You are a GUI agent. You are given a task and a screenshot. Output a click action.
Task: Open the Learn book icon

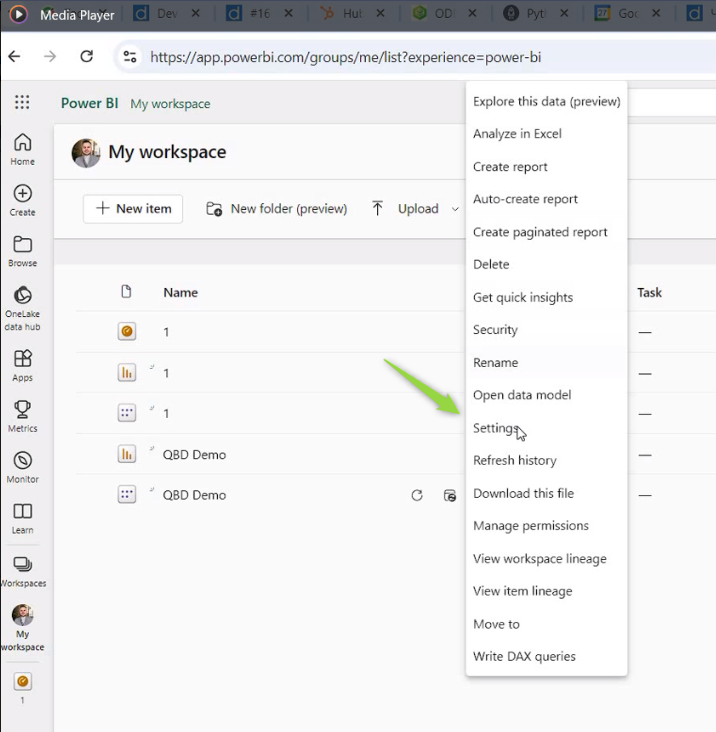click(x=22, y=518)
